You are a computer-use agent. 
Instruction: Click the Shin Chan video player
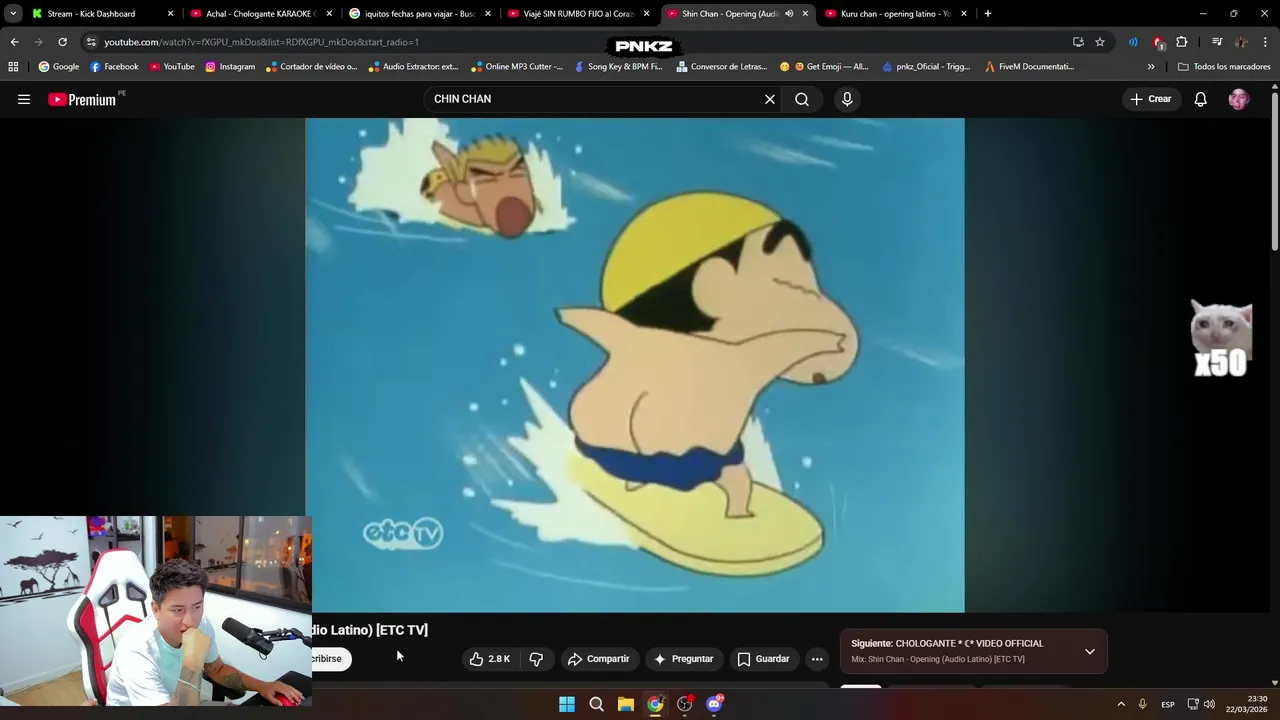[635, 365]
